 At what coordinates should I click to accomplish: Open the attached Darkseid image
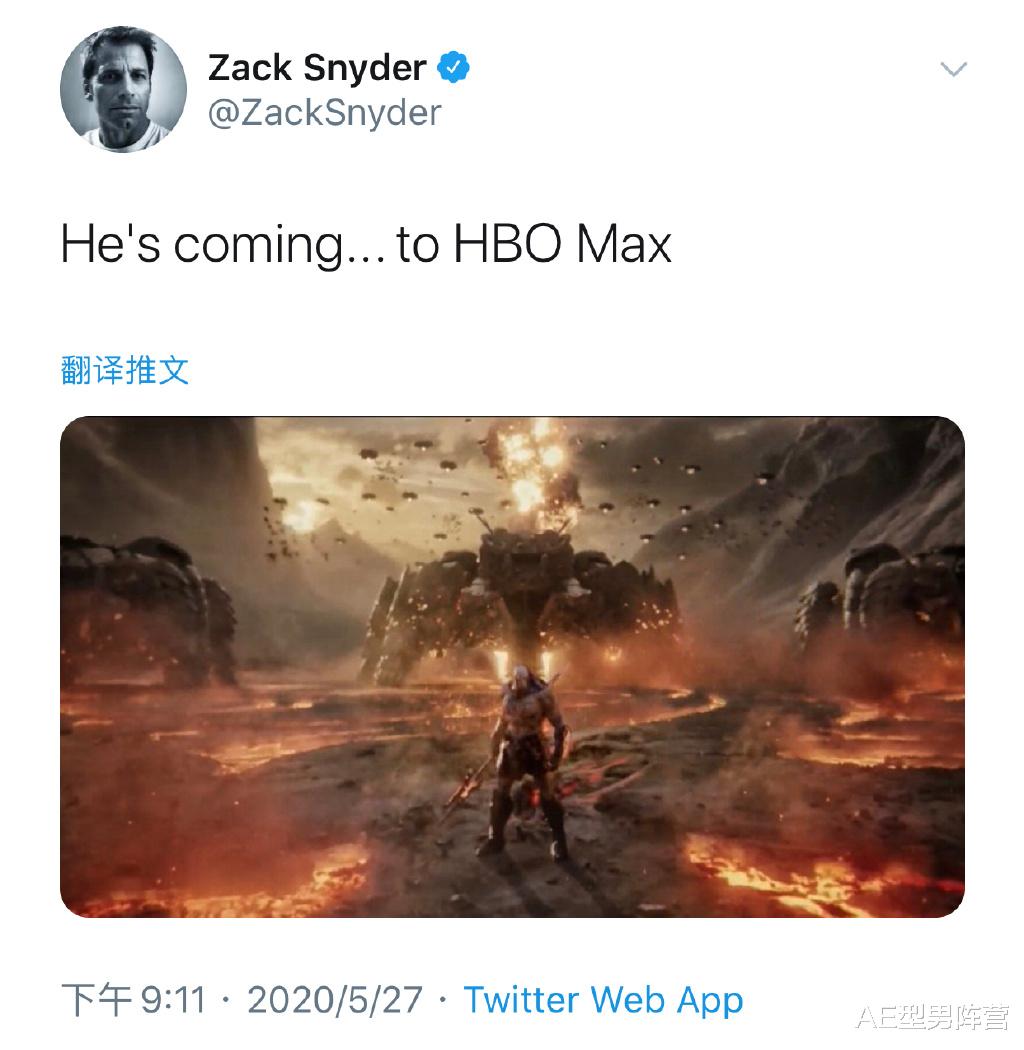(512, 667)
